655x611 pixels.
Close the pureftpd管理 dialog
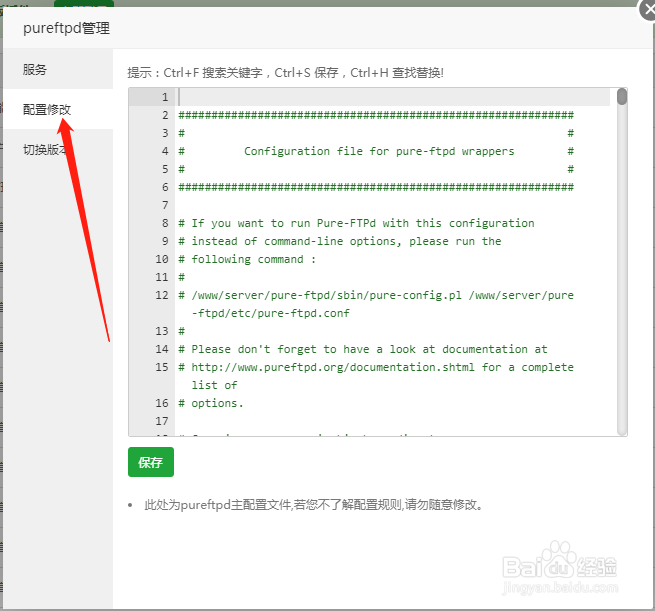point(647,9)
